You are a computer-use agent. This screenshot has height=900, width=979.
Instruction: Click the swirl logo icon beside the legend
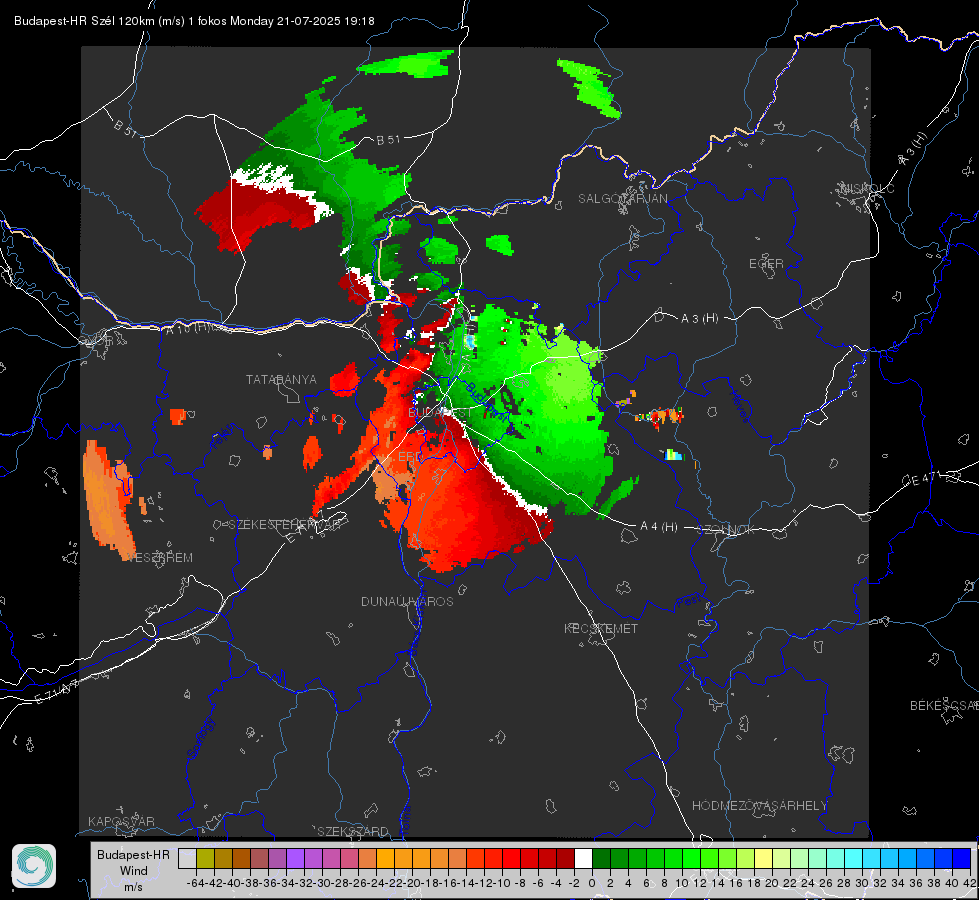click(34, 866)
